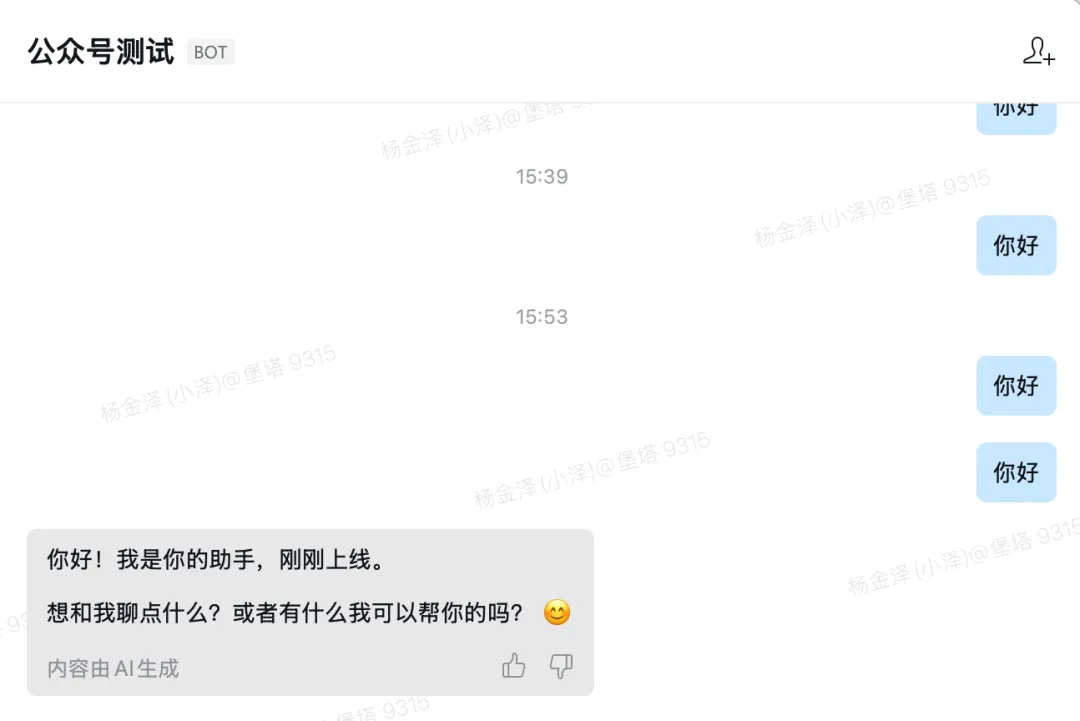
Task: Dislike the AI reply with thumbs down
Action: coord(561,666)
